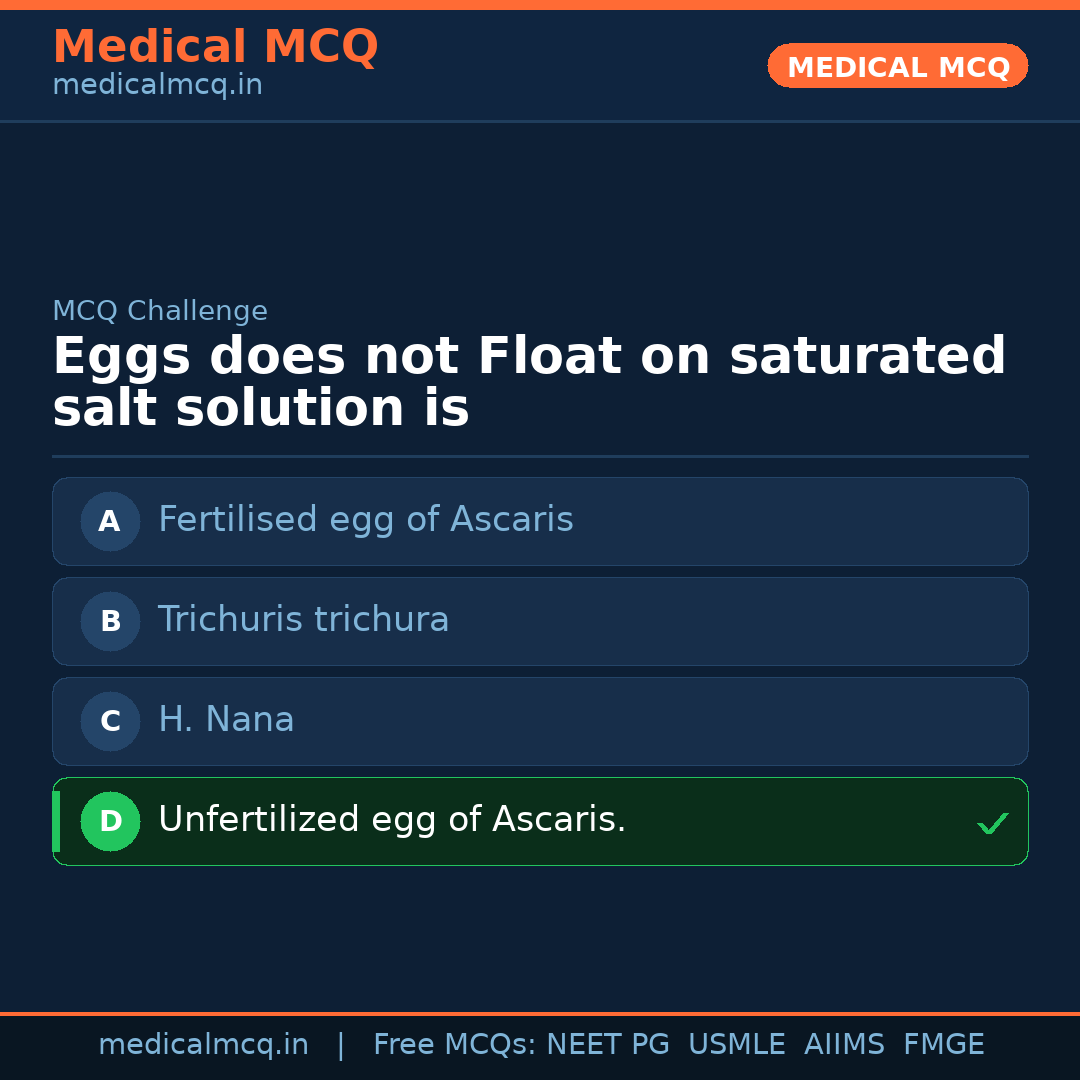Screen dimensions: 1080x1080
Task: Click medicalmcq.in in the footer
Action: point(203,1044)
